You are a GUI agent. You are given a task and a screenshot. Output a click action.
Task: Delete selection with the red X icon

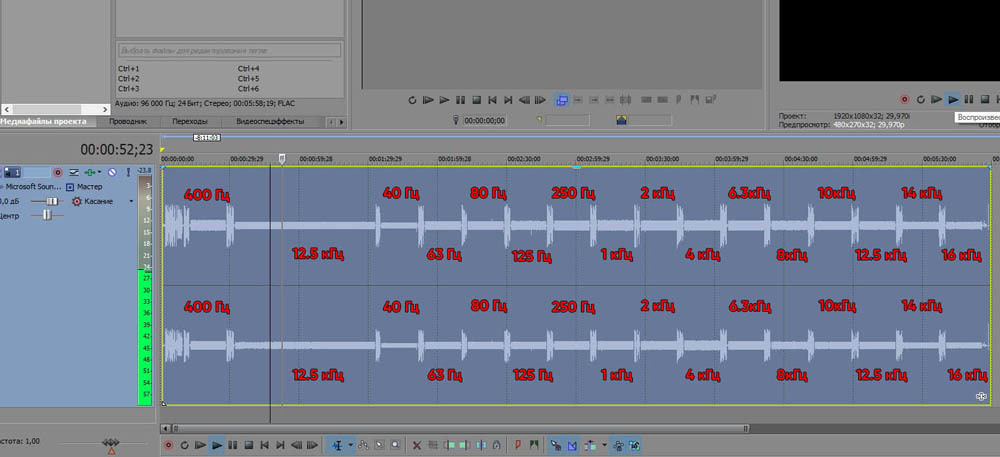(417, 445)
